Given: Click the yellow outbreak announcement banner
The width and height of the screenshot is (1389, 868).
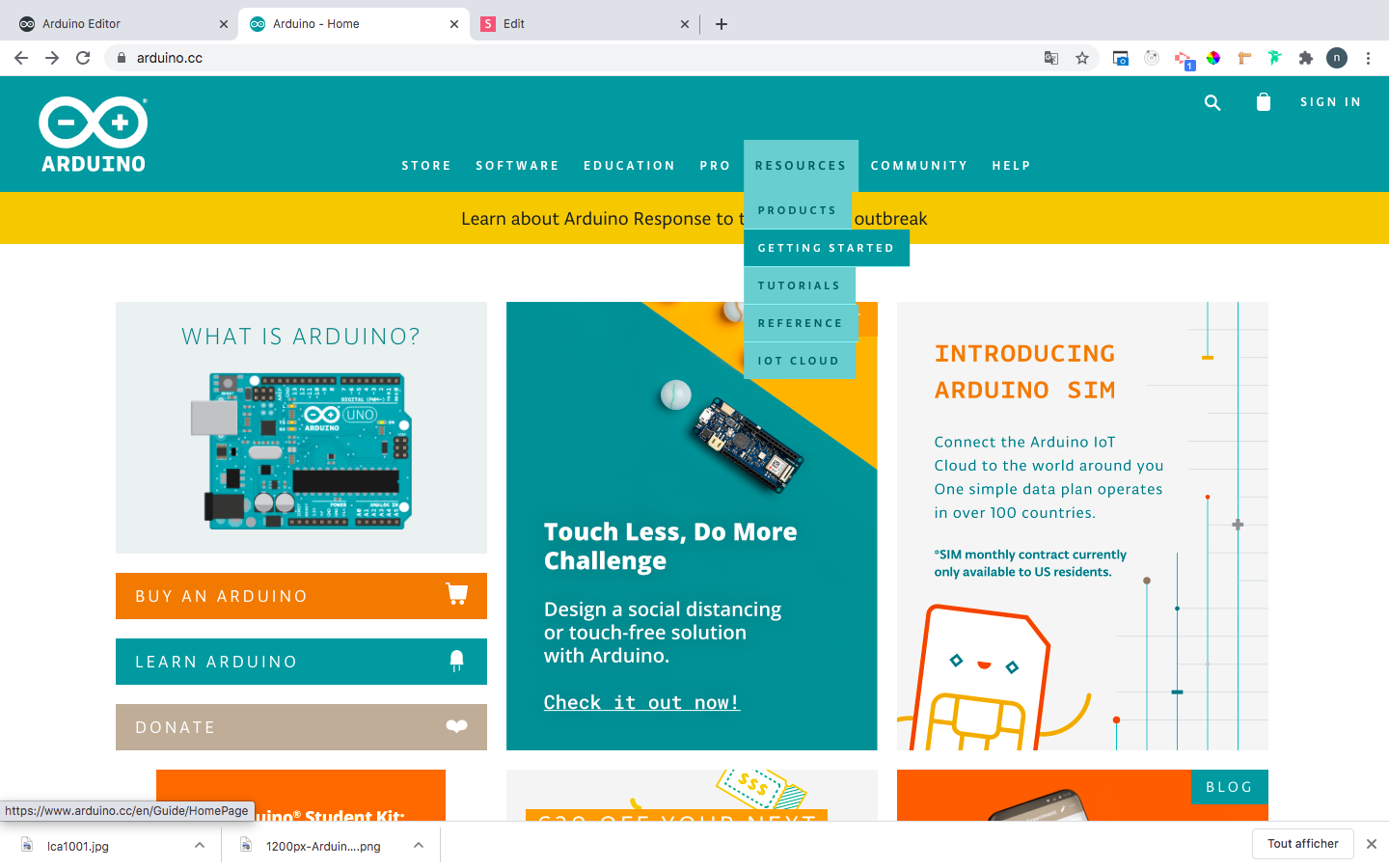Looking at the screenshot, I should pos(694,218).
